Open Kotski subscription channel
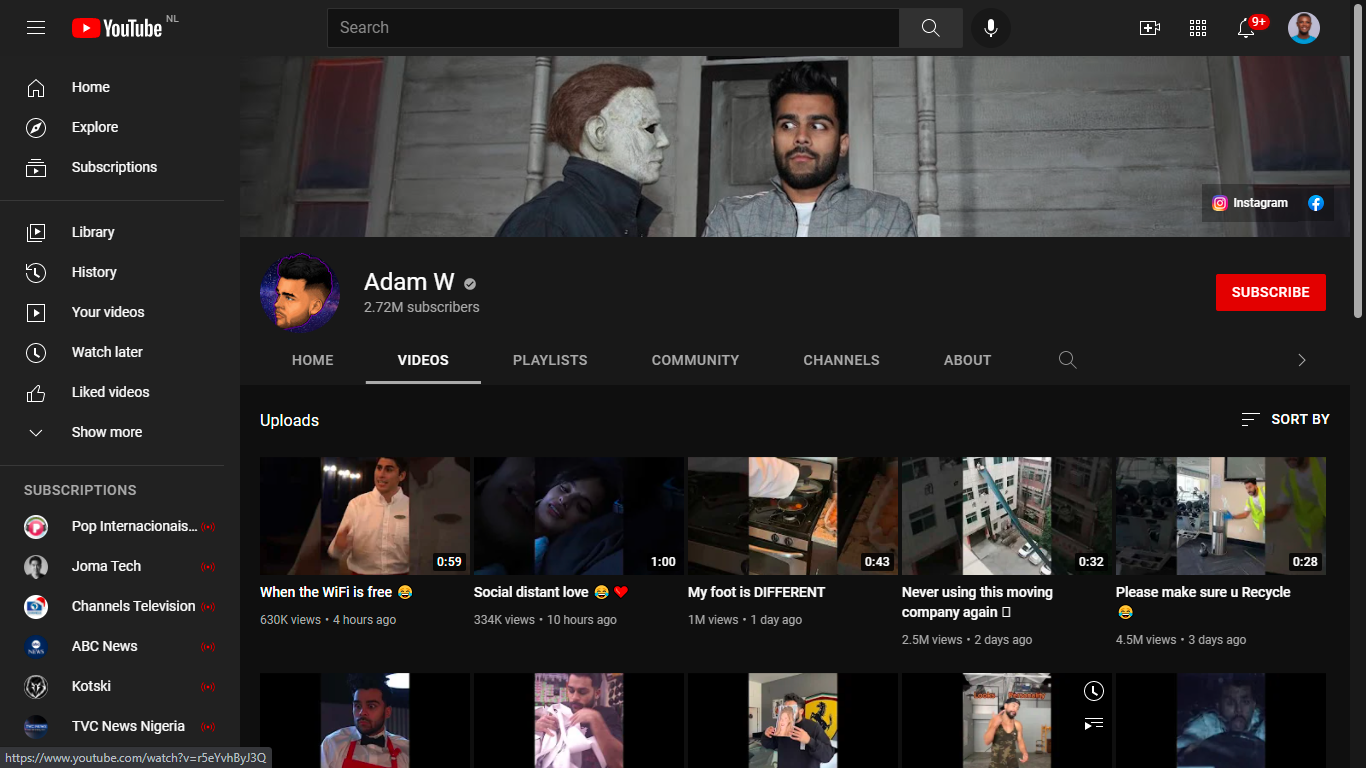 coord(120,686)
